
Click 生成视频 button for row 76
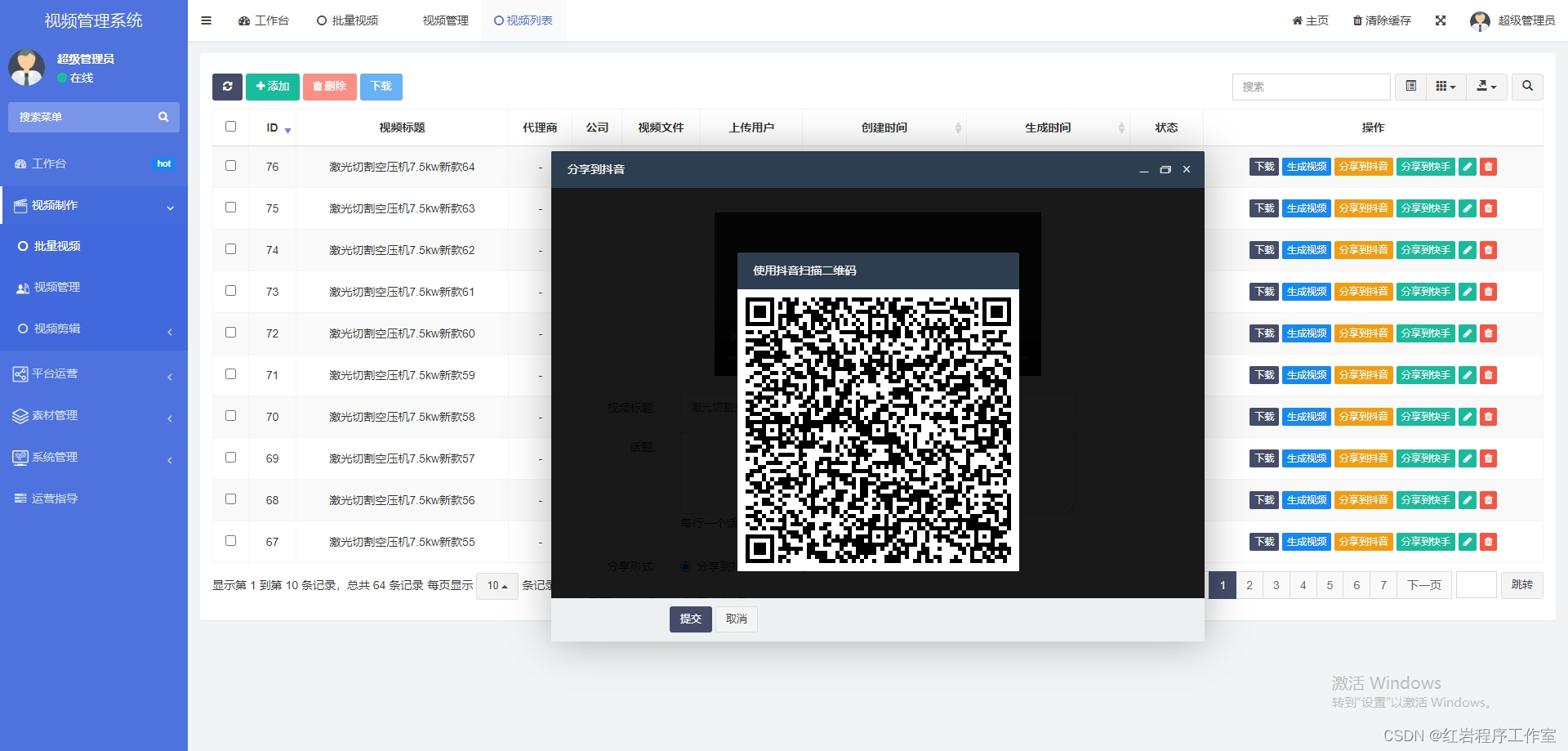point(1307,167)
